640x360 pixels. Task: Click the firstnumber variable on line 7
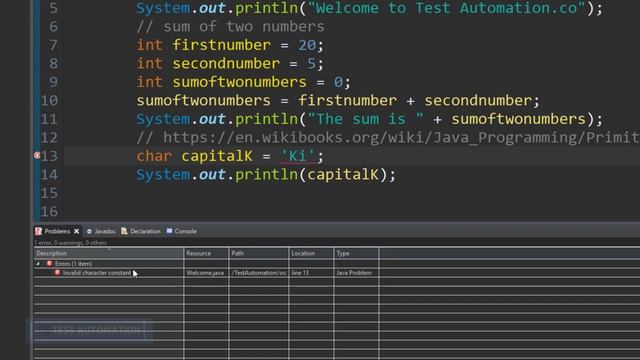(x=222, y=45)
